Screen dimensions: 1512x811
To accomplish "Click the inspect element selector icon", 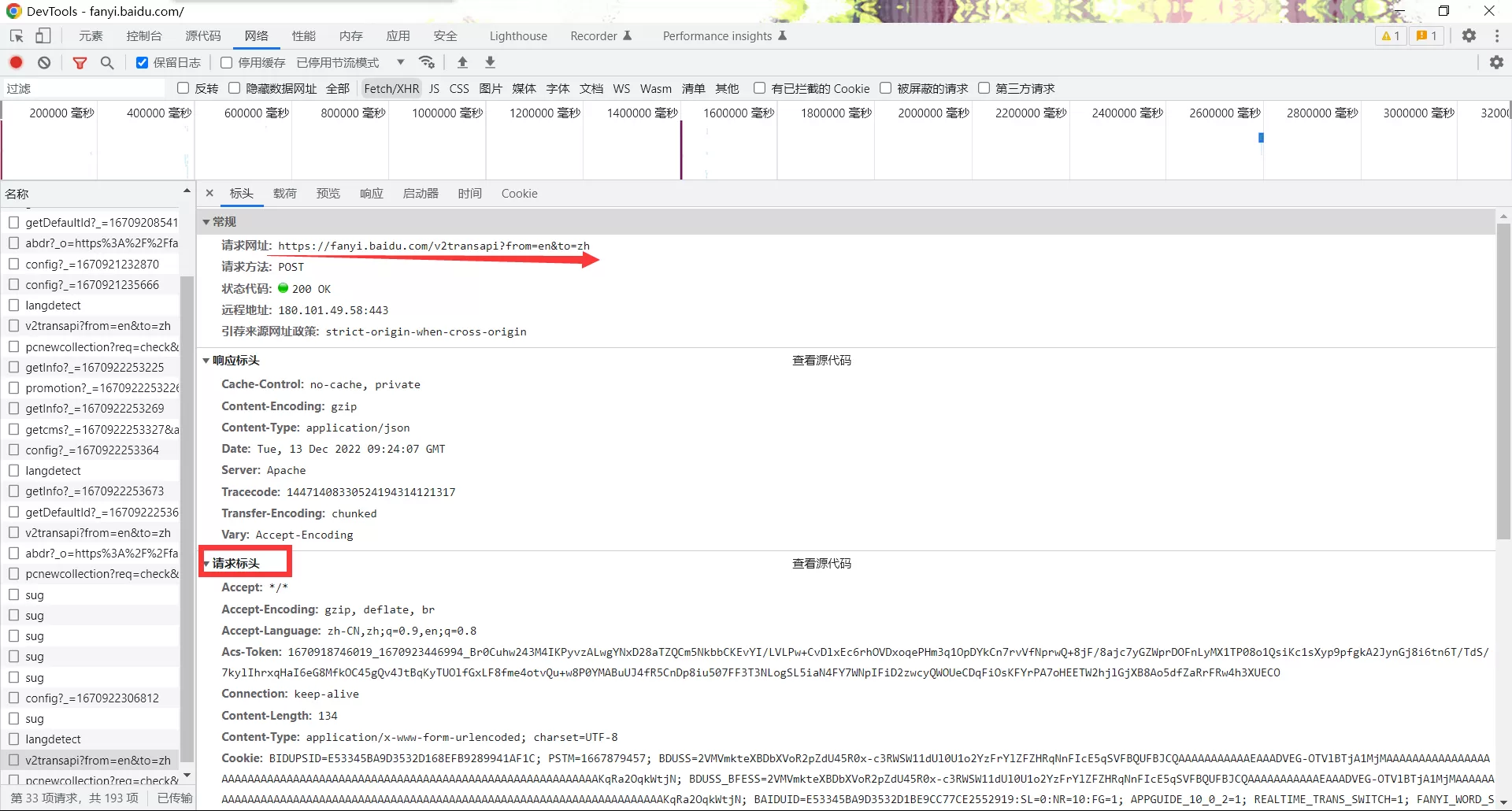I will [17, 36].
